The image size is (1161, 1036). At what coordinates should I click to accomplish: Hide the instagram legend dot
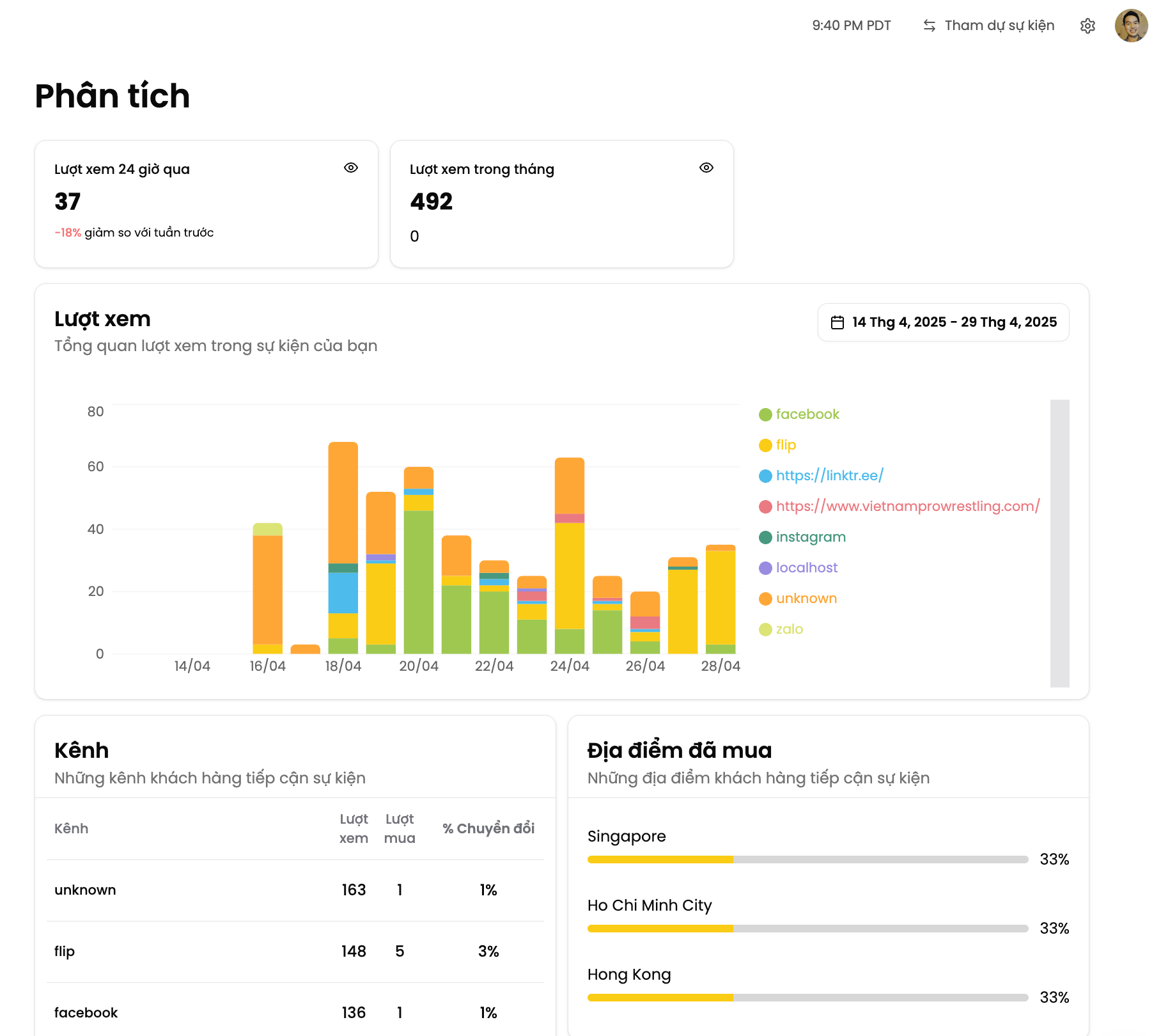coord(765,537)
